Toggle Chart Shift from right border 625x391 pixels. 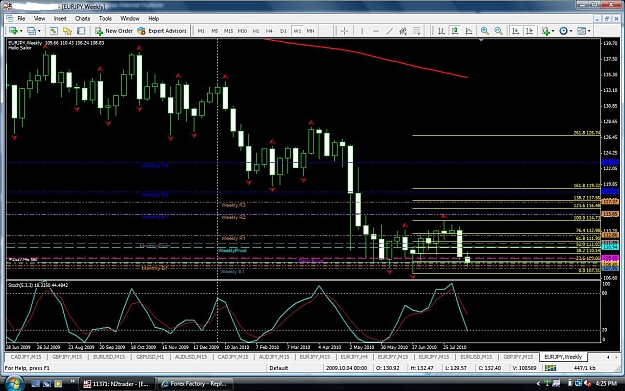click(529, 31)
